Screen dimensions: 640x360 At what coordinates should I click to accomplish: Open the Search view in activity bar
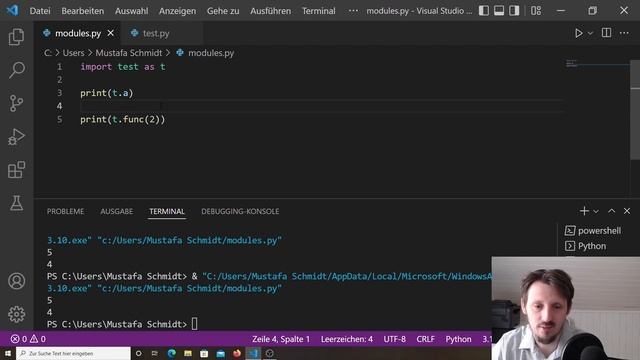point(16,70)
